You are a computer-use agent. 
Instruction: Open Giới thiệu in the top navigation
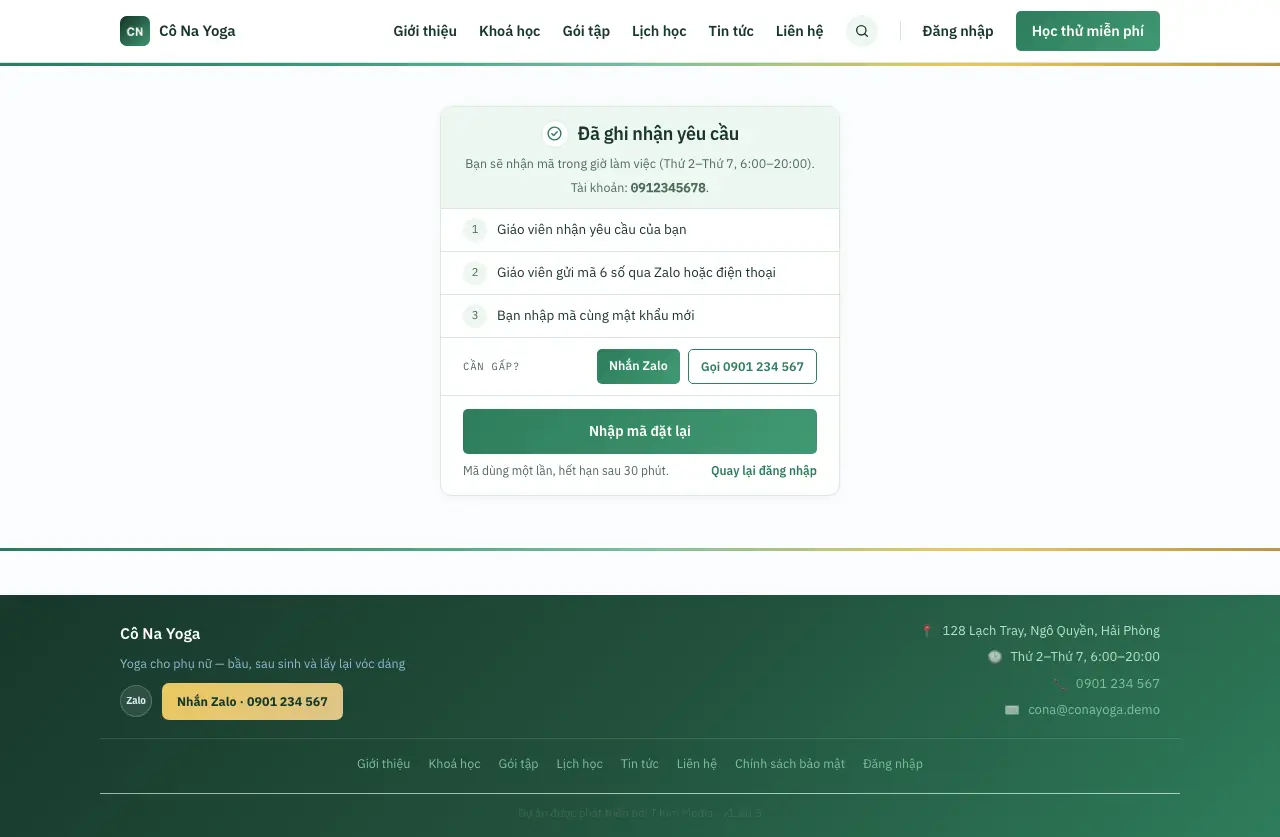(x=425, y=31)
